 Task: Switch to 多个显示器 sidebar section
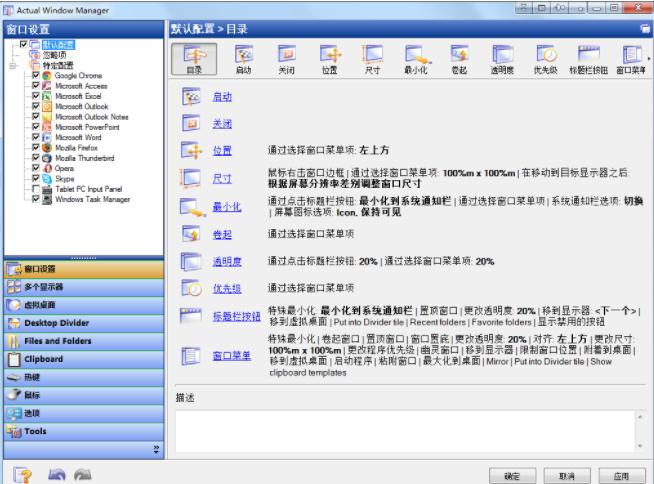click(x=84, y=287)
